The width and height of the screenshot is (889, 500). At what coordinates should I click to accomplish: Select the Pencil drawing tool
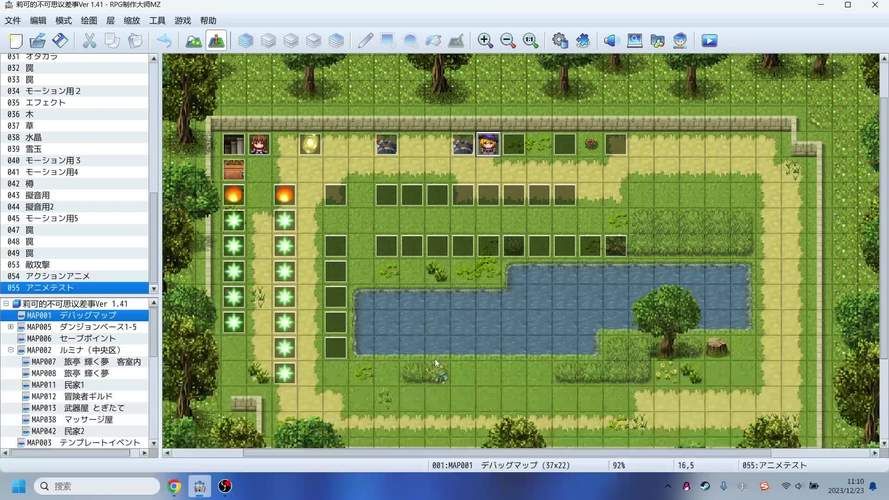(365, 41)
